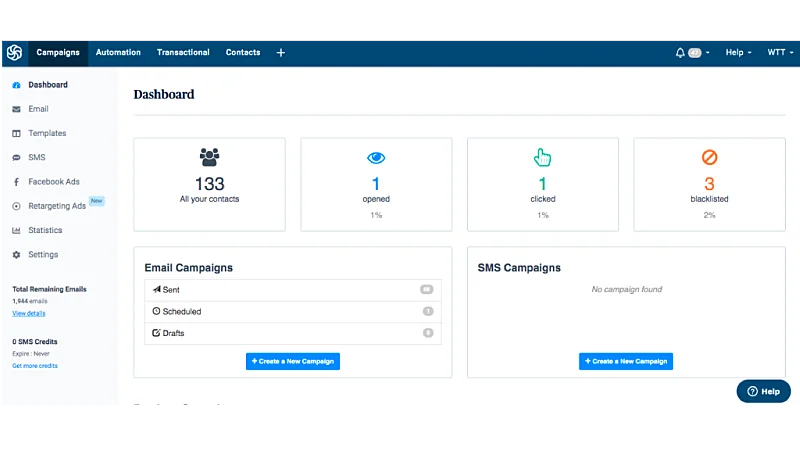
Task: Expand the notifications dropdown arrow
Action: point(708,53)
